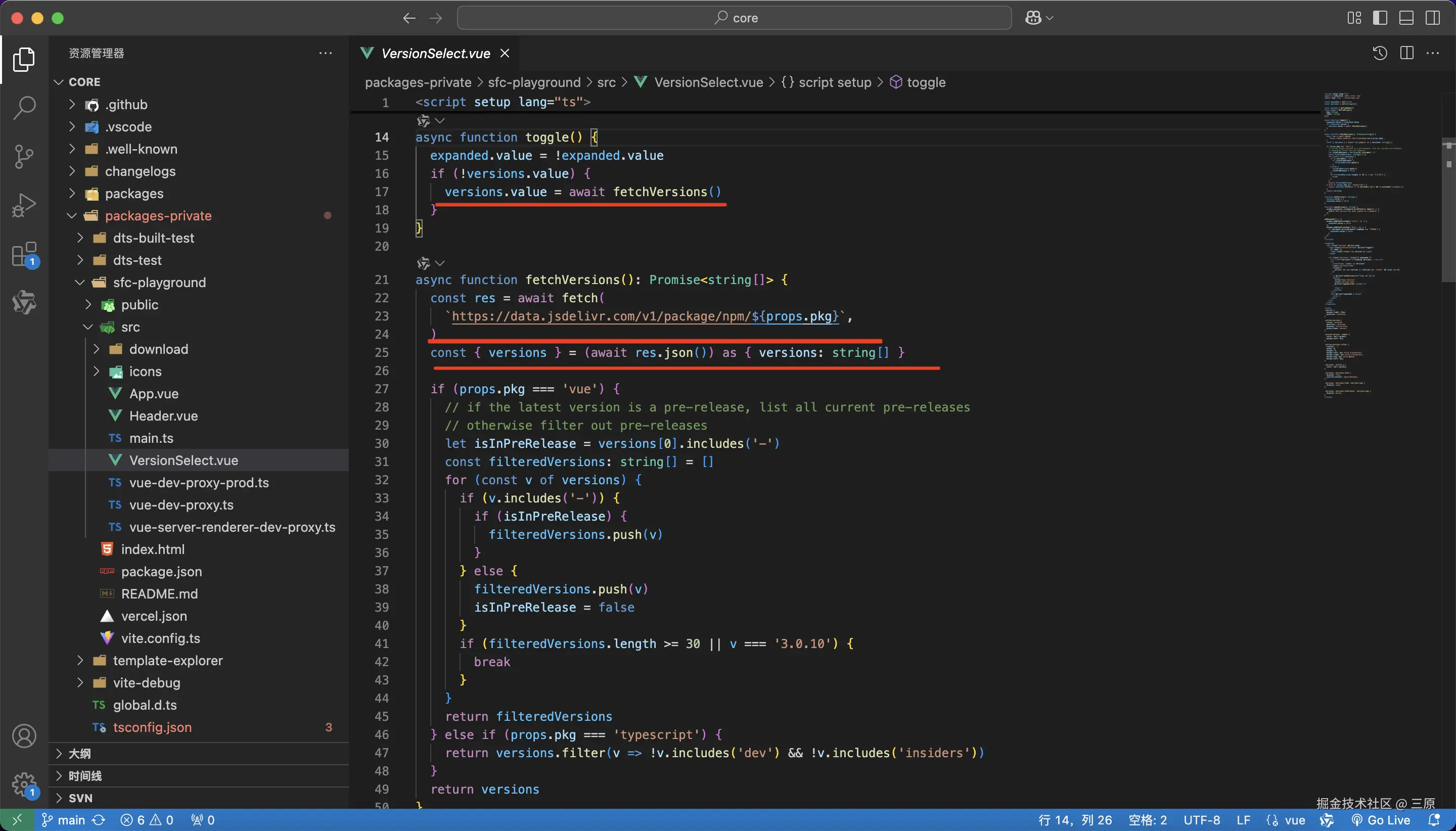This screenshot has height=831, width=1456.
Task: Click the Manage gear icon
Action: coord(24,784)
